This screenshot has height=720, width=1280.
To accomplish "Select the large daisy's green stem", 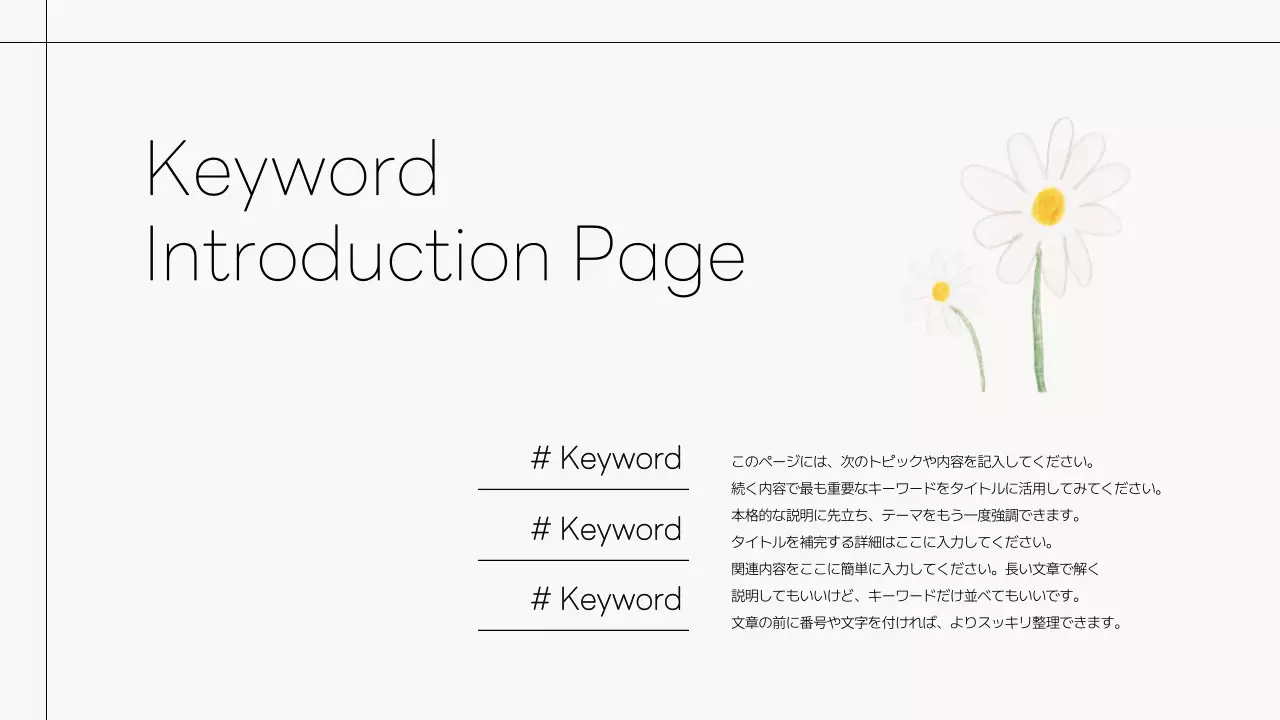I will point(1039,330).
